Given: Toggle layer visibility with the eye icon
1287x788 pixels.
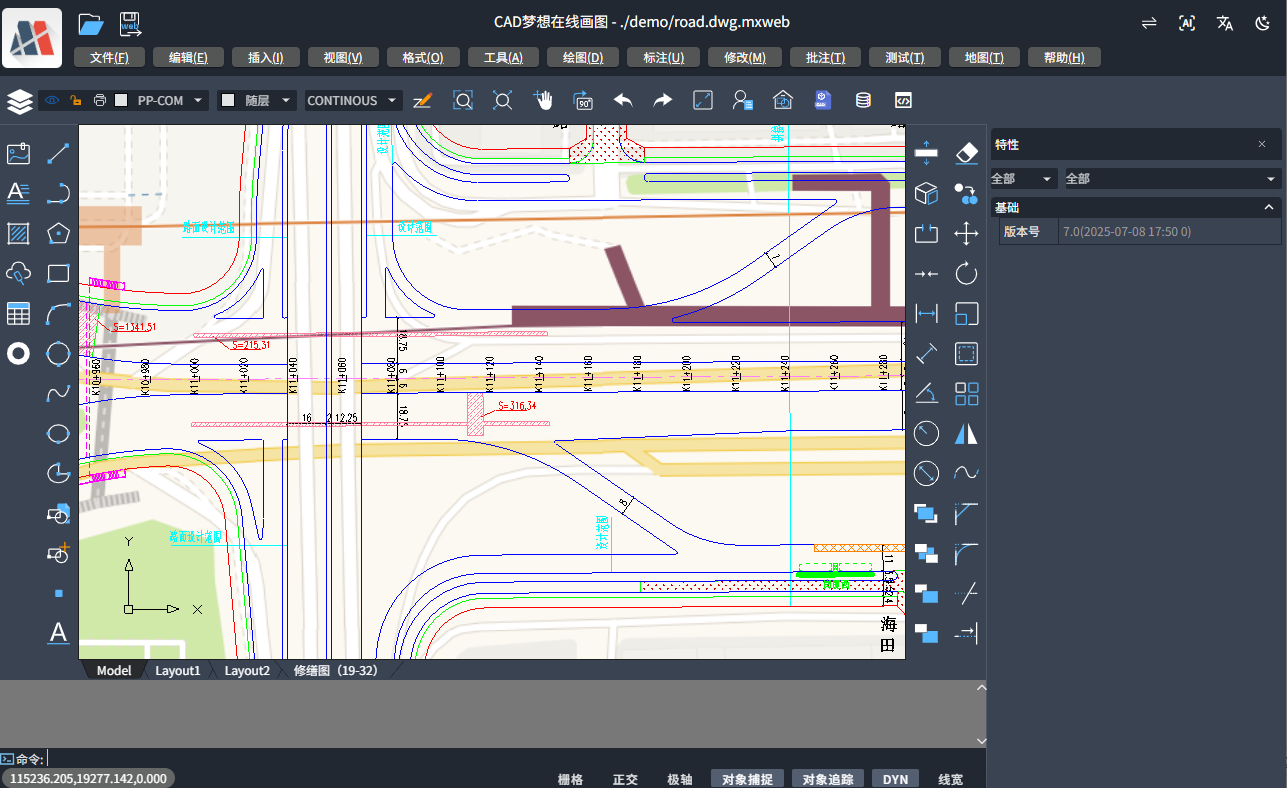Looking at the screenshot, I should pyautogui.click(x=50, y=100).
